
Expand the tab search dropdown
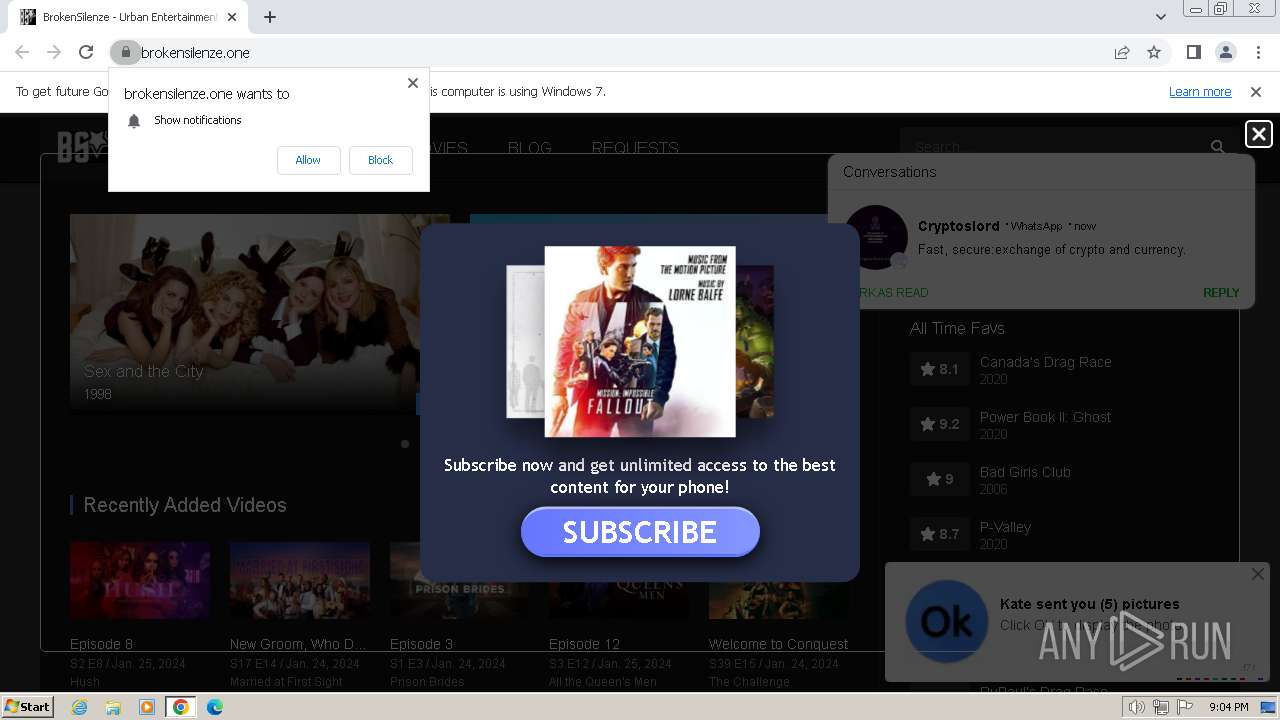[x=1160, y=17]
